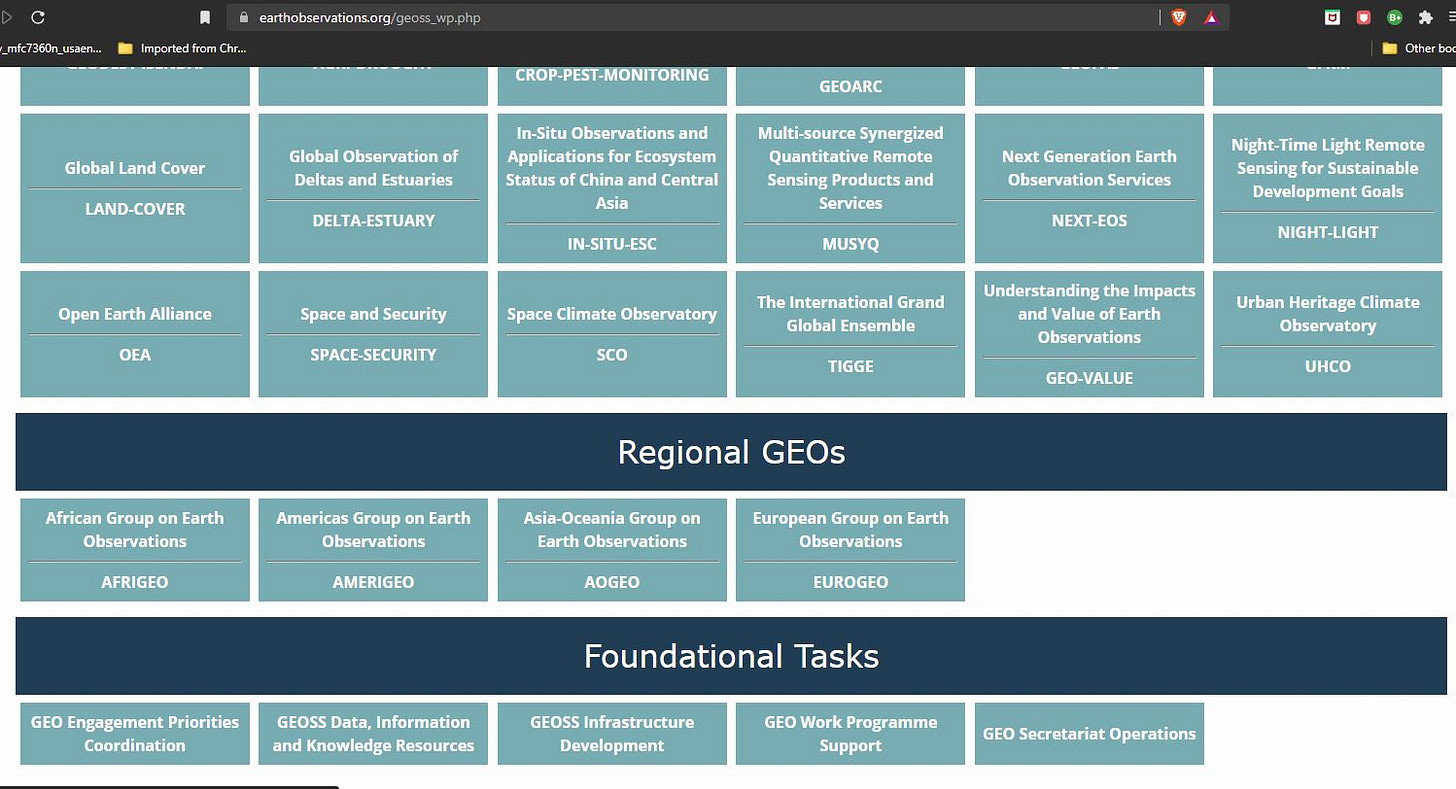The image size is (1456, 789).
Task: Open the green B+ extension icon
Action: pyautogui.click(x=1394, y=17)
